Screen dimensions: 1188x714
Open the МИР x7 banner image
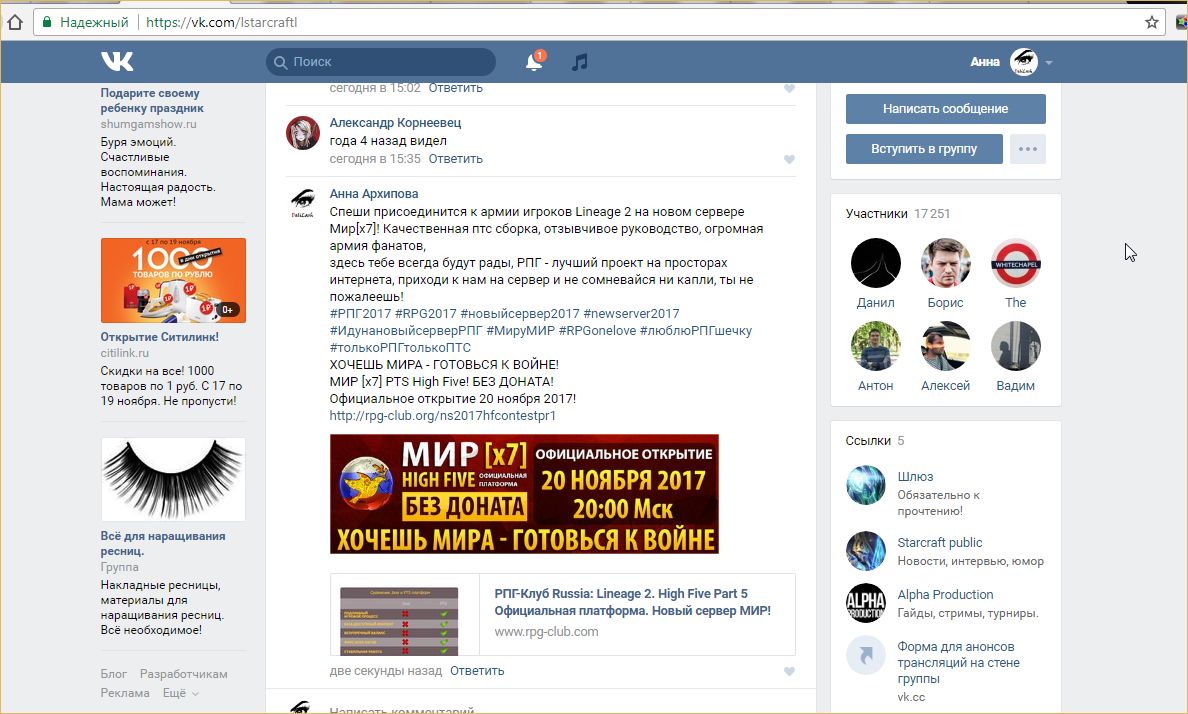coord(524,493)
